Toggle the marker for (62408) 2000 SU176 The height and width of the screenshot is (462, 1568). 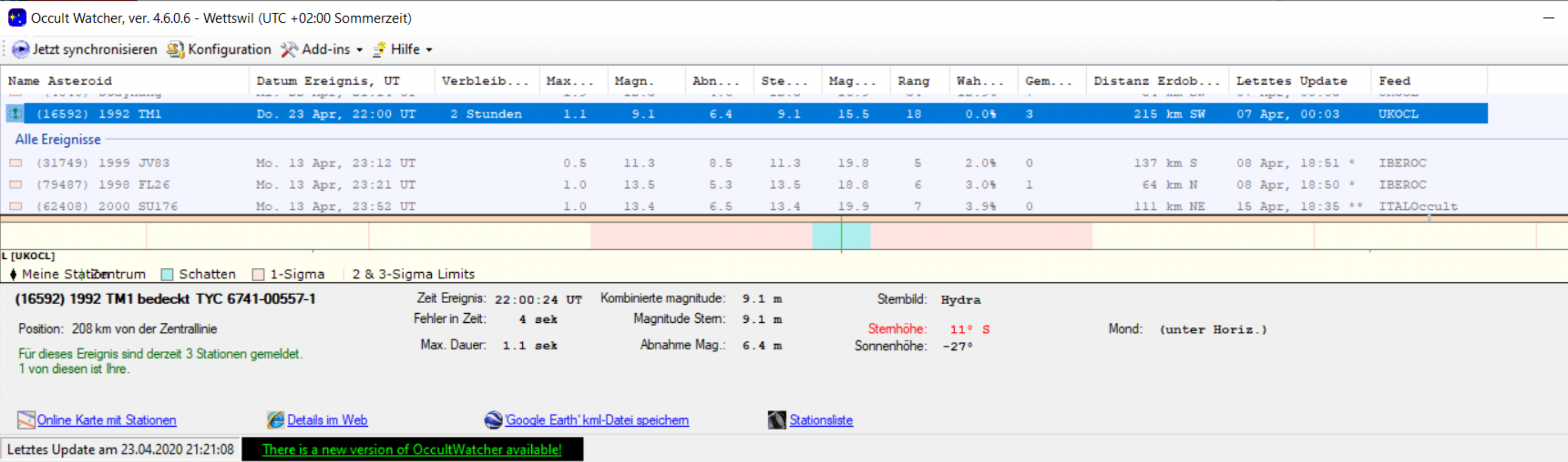tap(16, 206)
